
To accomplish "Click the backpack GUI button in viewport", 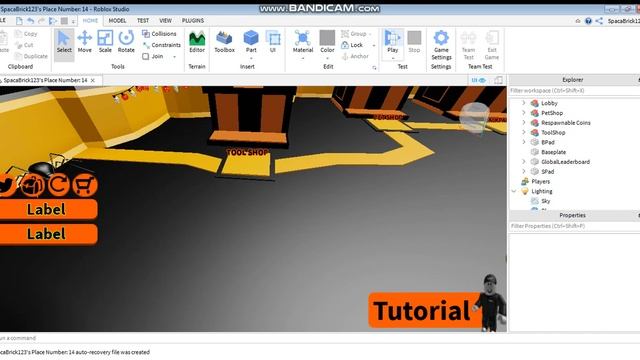I will pos(32,185).
